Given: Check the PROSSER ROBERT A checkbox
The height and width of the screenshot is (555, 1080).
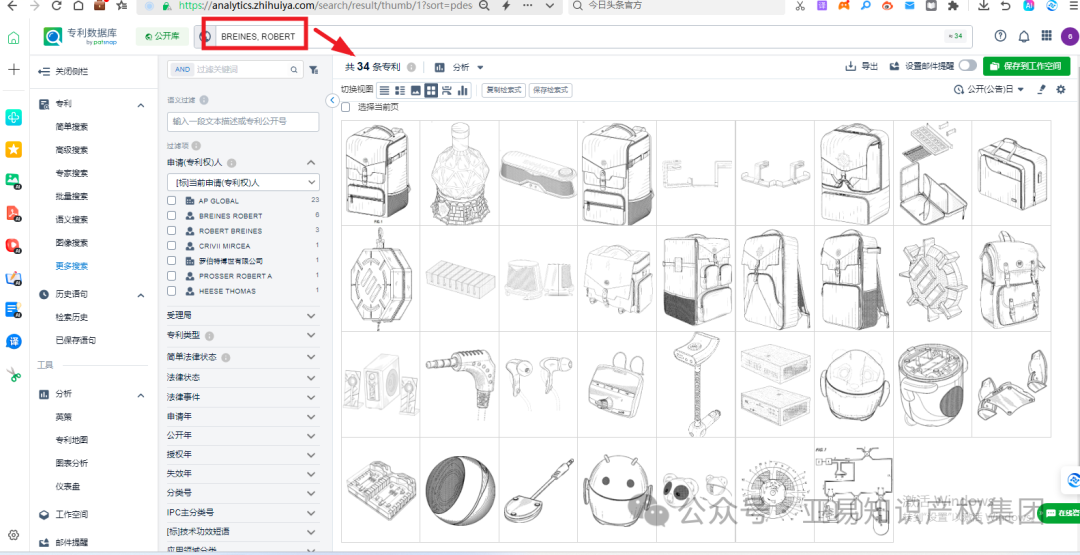Looking at the screenshot, I should (x=172, y=276).
